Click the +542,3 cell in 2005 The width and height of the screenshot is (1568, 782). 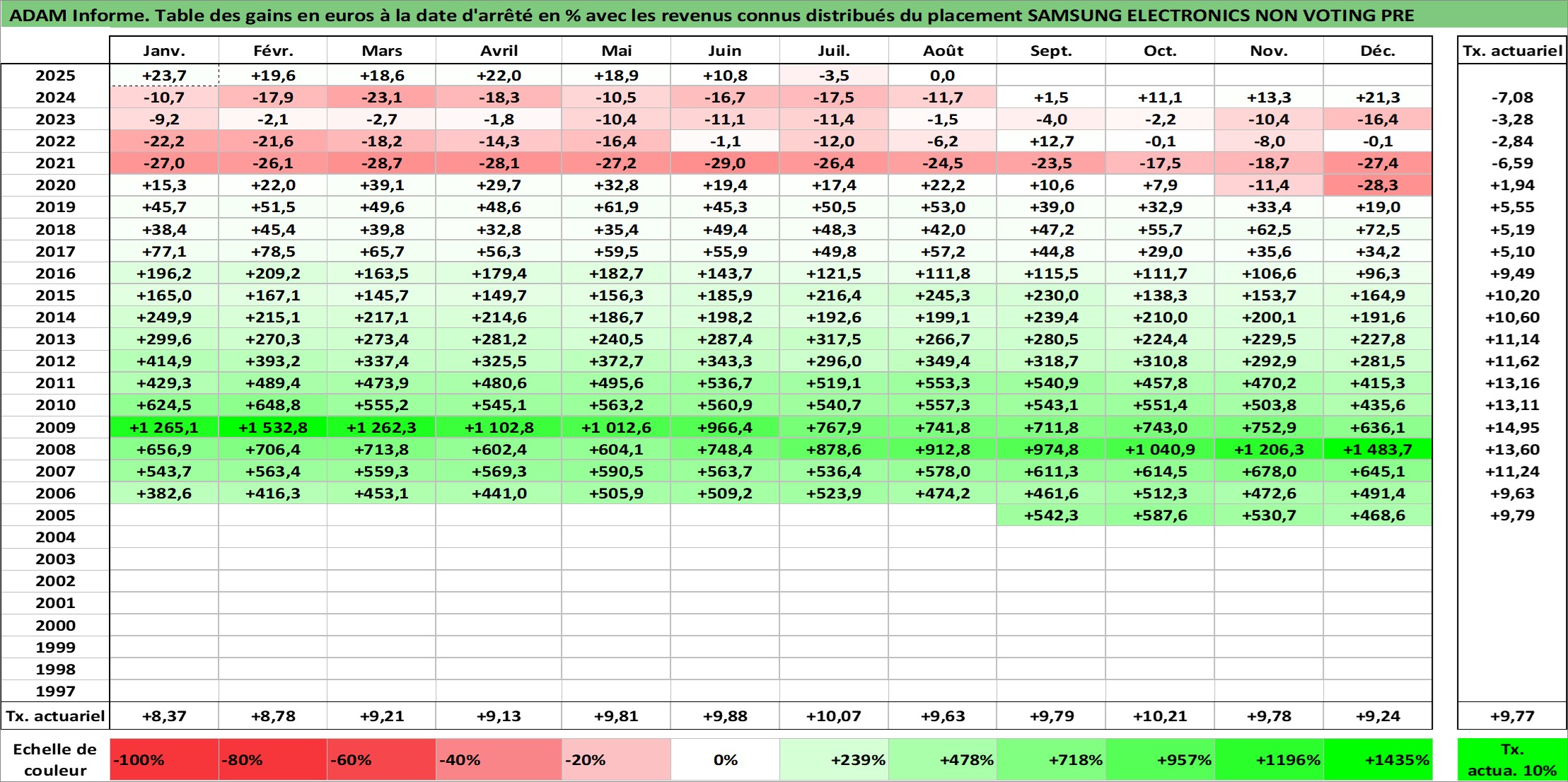click(x=1051, y=515)
